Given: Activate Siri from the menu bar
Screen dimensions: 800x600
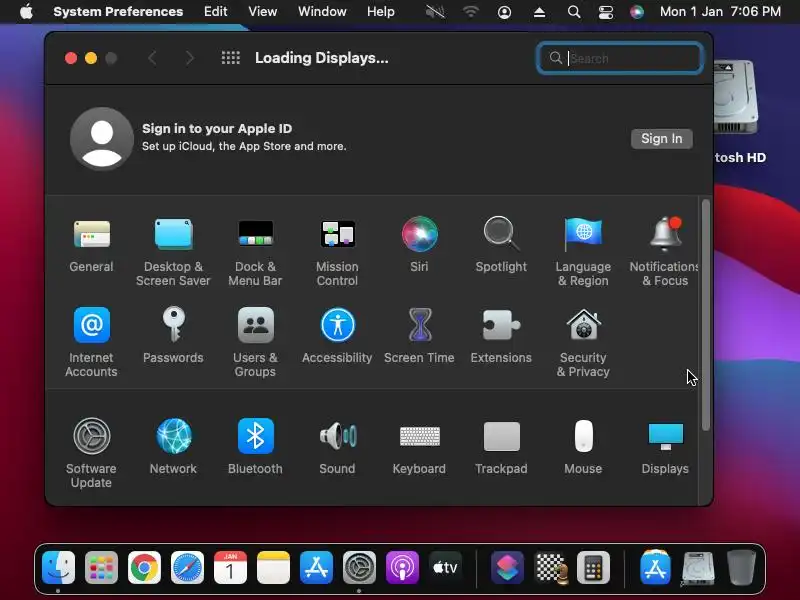Looking at the screenshot, I should (x=637, y=12).
